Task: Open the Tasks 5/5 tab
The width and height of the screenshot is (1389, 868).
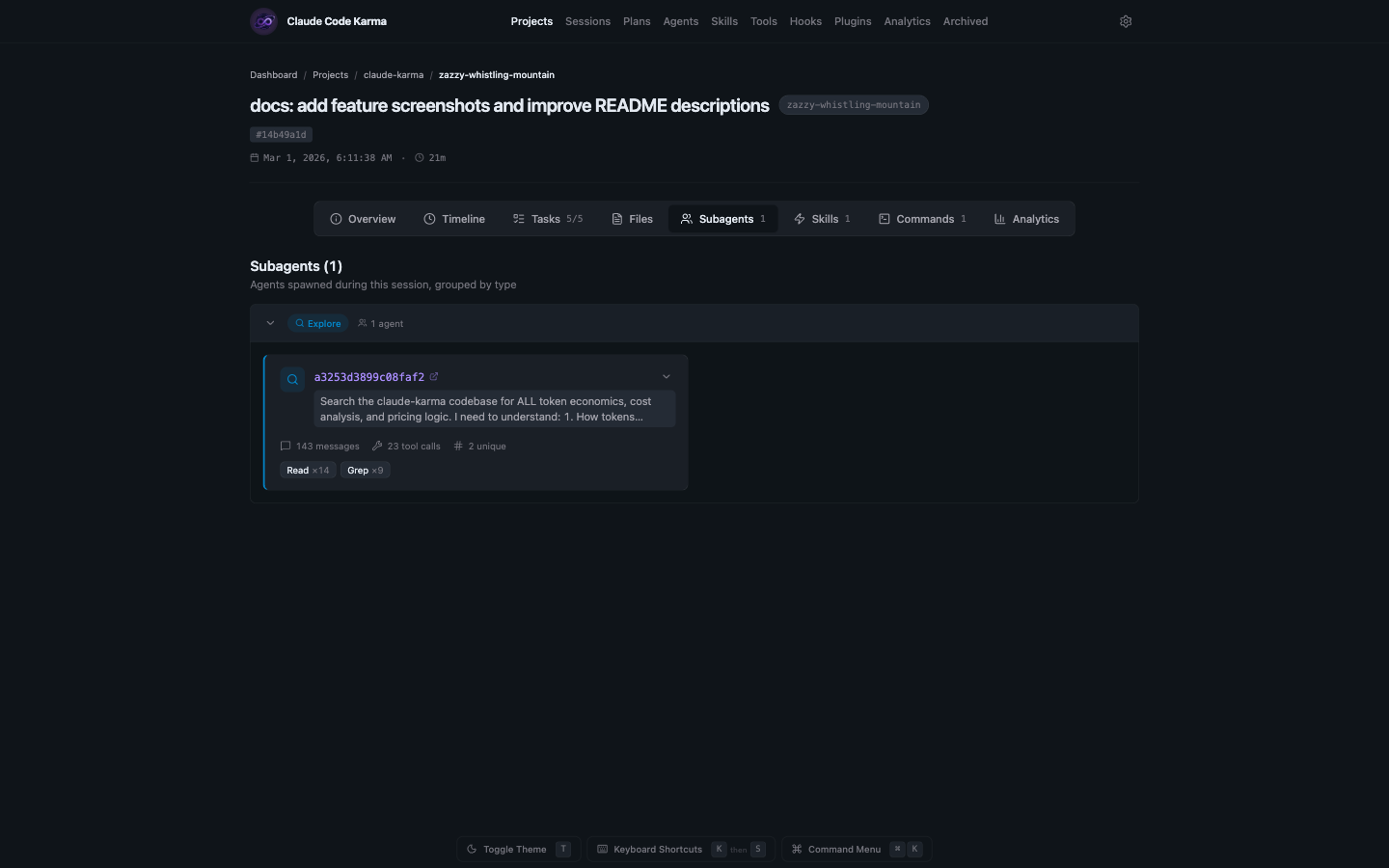Action: tap(547, 219)
